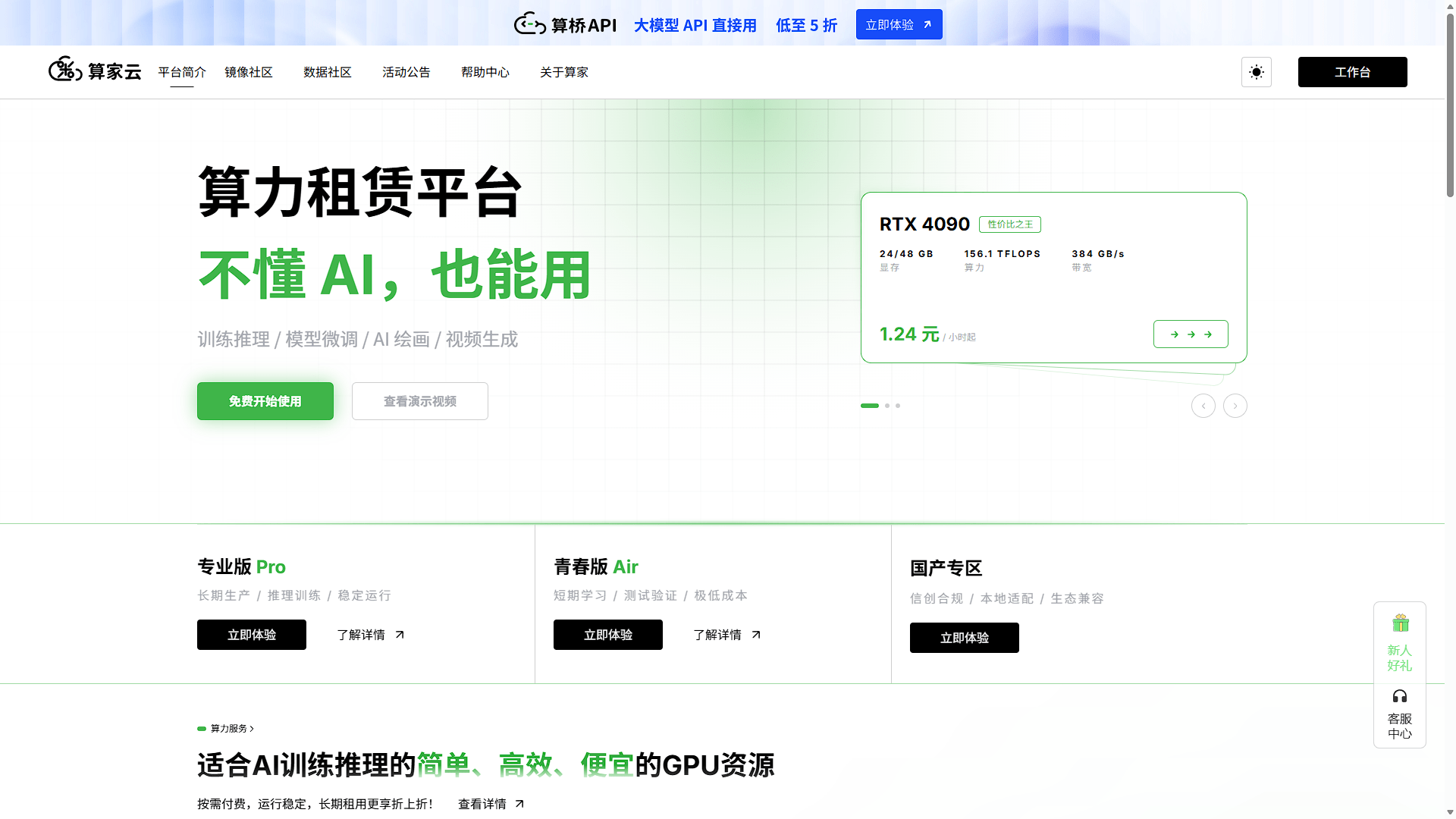Click the RTX 4090 card title
The image size is (1456, 819).
click(924, 224)
